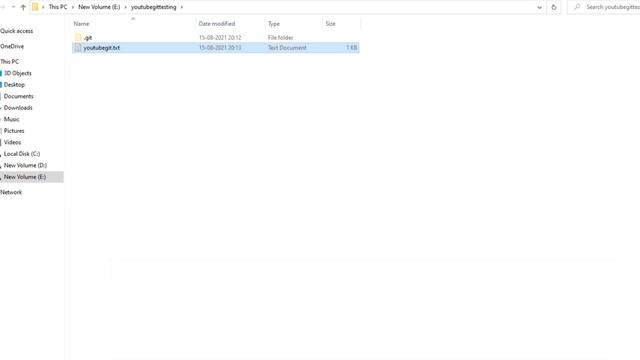Select This PC in navigation pane

tap(10, 62)
